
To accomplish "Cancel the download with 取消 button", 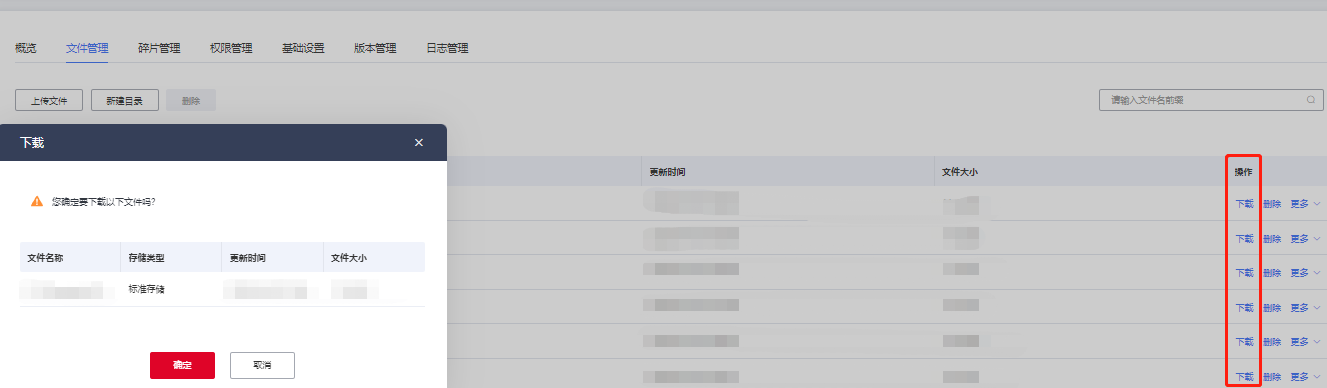I will (x=262, y=365).
